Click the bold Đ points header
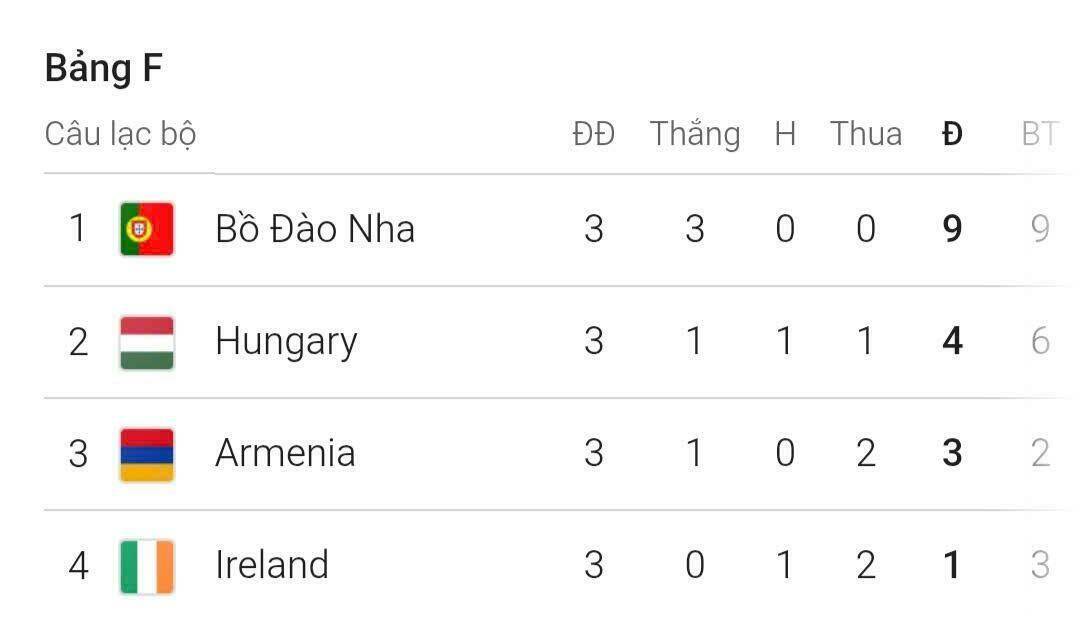1080x633 pixels. [952, 134]
